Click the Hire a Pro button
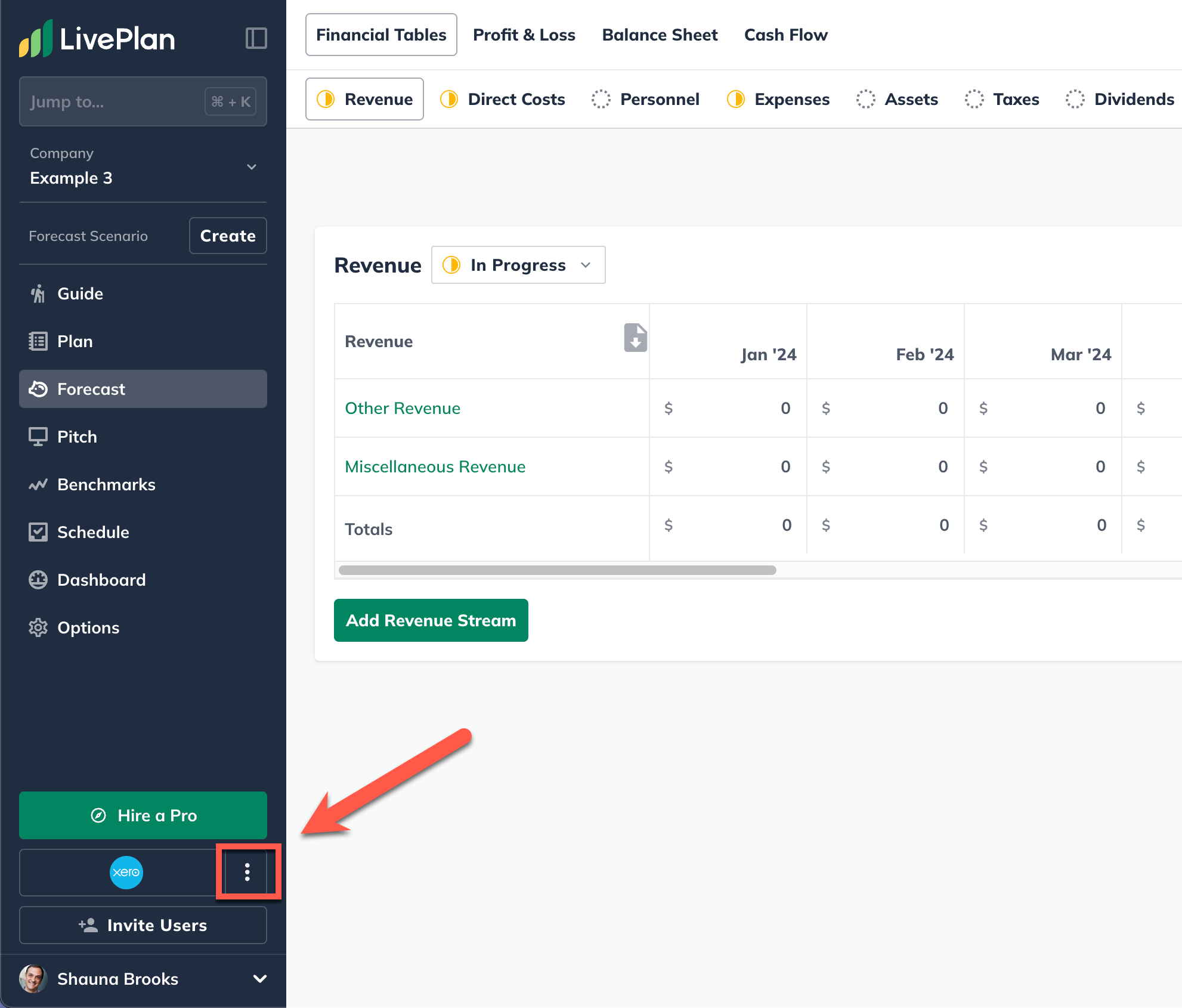 tap(143, 815)
